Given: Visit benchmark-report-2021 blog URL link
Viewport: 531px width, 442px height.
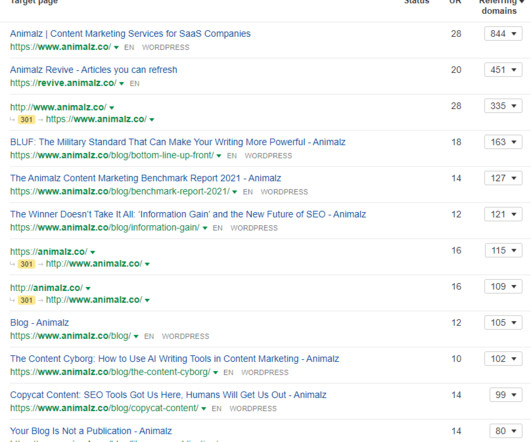Looking at the screenshot, I should tap(120, 191).
